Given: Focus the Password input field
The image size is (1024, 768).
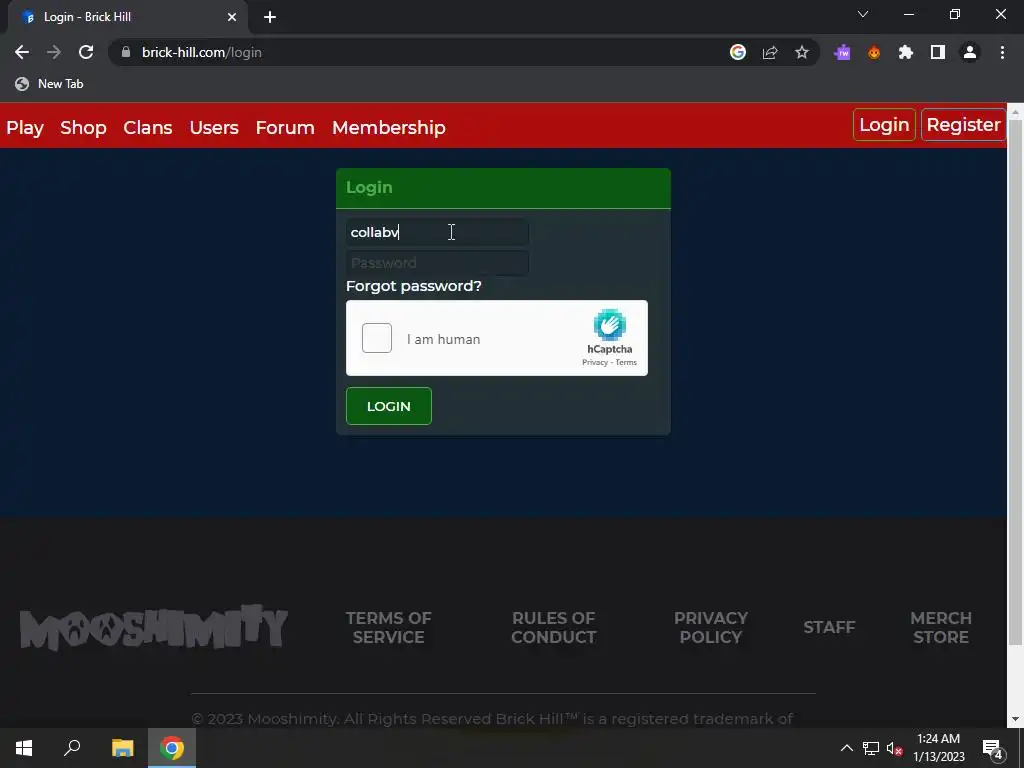Looking at the screenshot, I should point(437,263).
